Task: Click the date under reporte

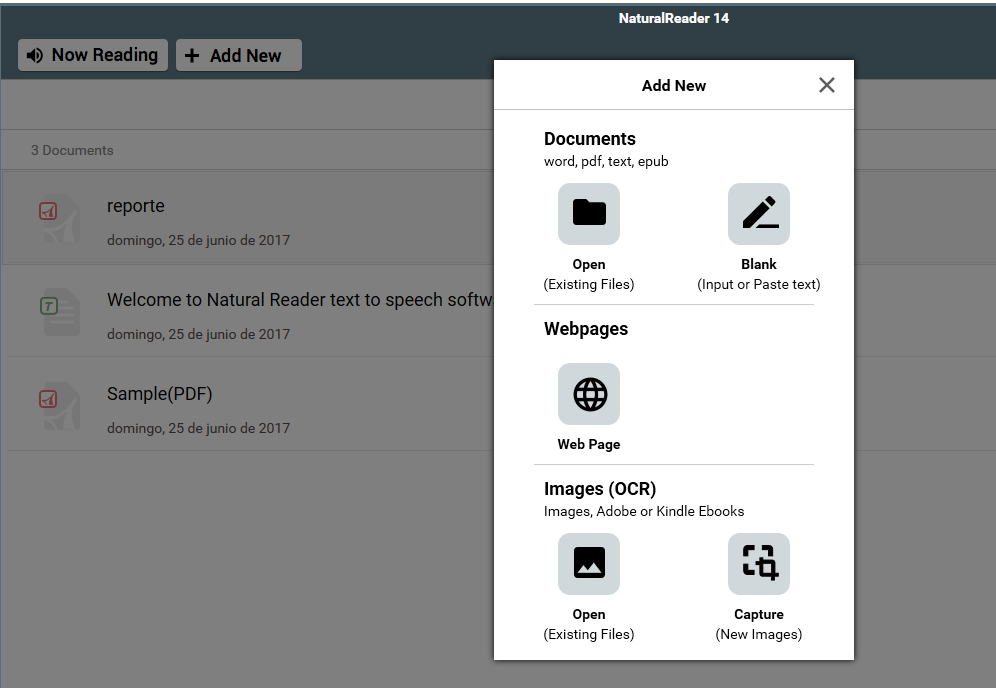Action: (198, 240)
